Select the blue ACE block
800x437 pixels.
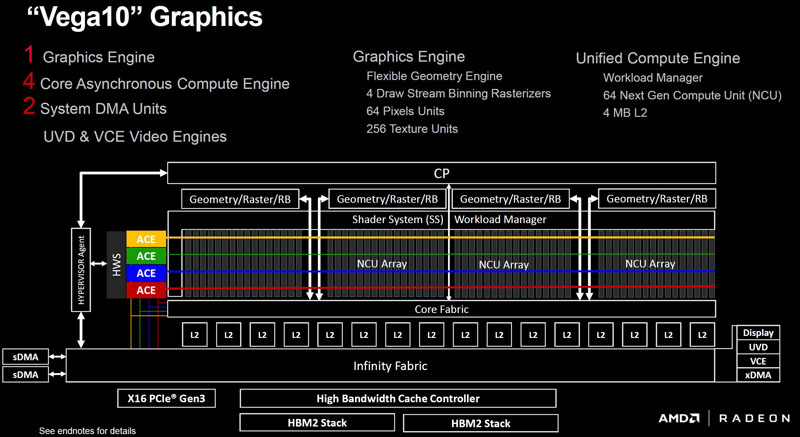click(x=146, y=273)
